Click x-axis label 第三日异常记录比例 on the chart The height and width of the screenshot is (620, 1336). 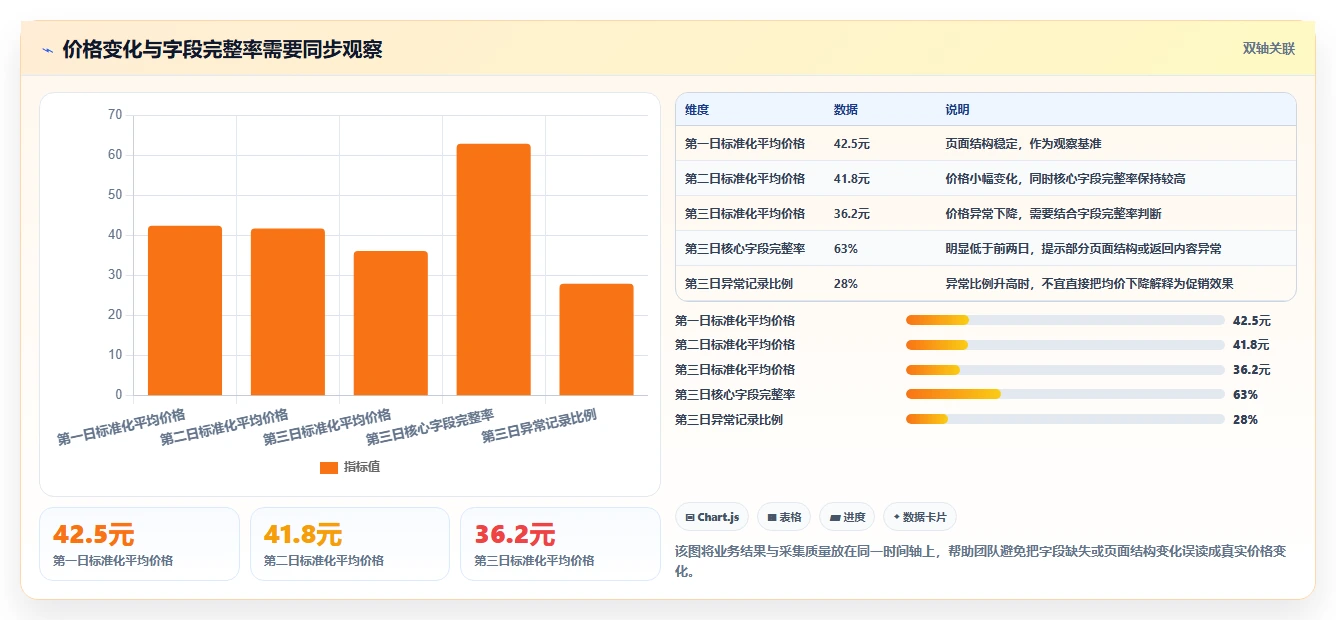coord(539,427)
